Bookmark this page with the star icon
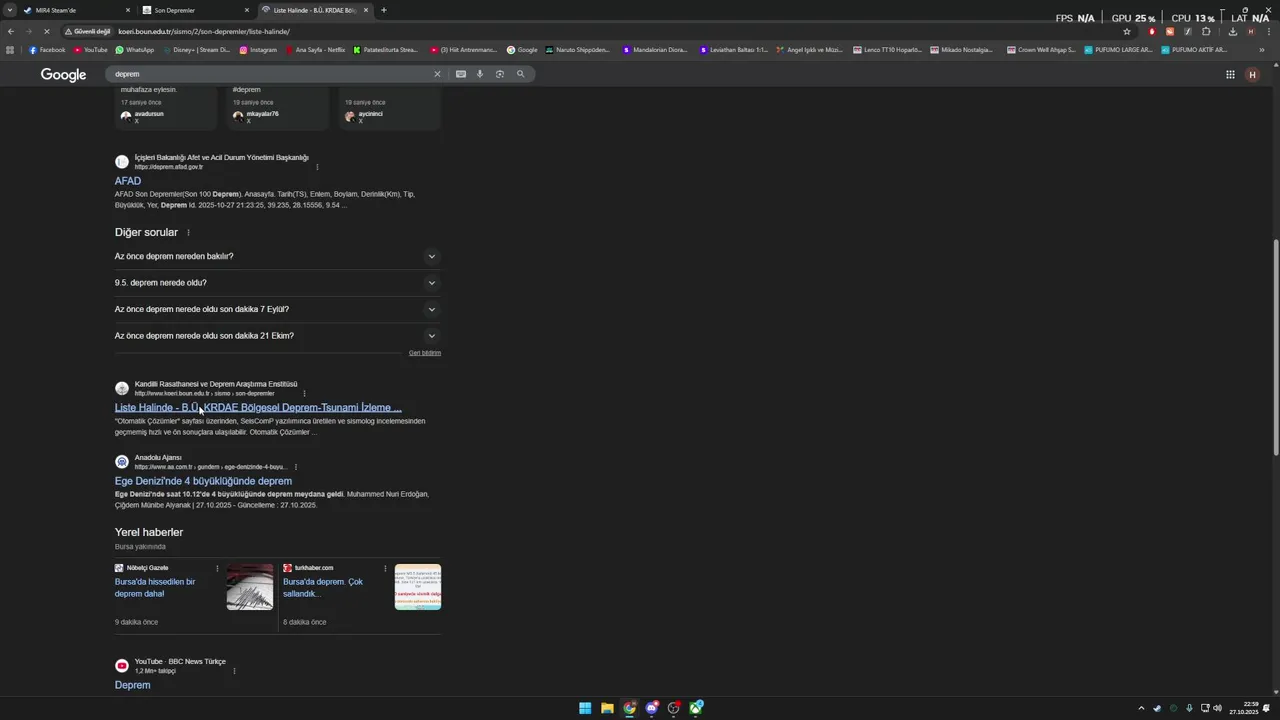Viewport: 1280px width, 720px height. [x=1127, y=31]
